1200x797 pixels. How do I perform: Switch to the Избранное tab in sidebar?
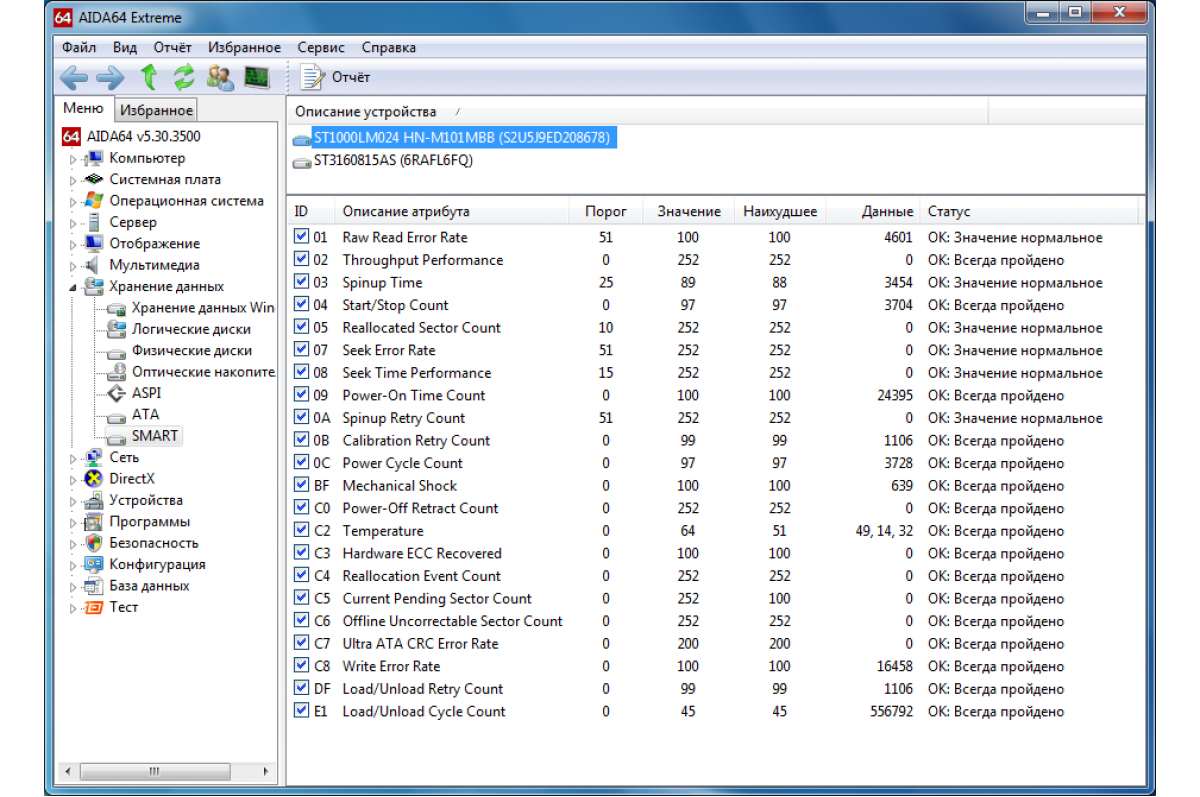click(x=156, y=110)
